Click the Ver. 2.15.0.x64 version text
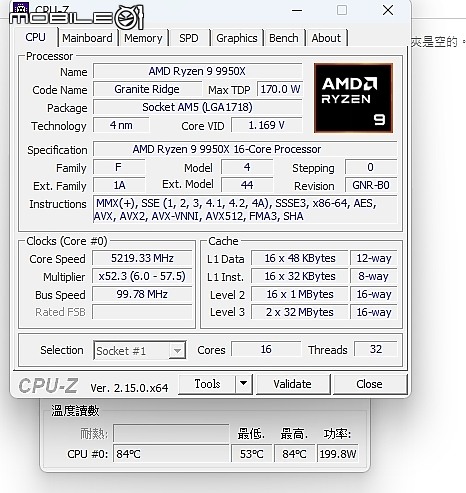Viewport: 466px width, 493px height. (129, 388)
